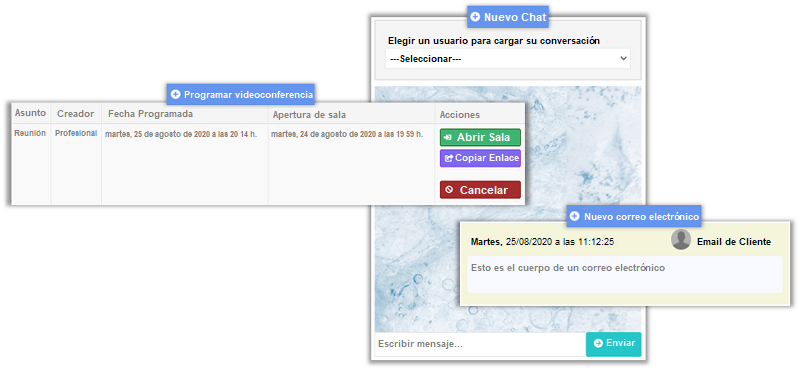Click the Cancelar button
This screenshot has width=800, height=370.
tap(480, 190)
